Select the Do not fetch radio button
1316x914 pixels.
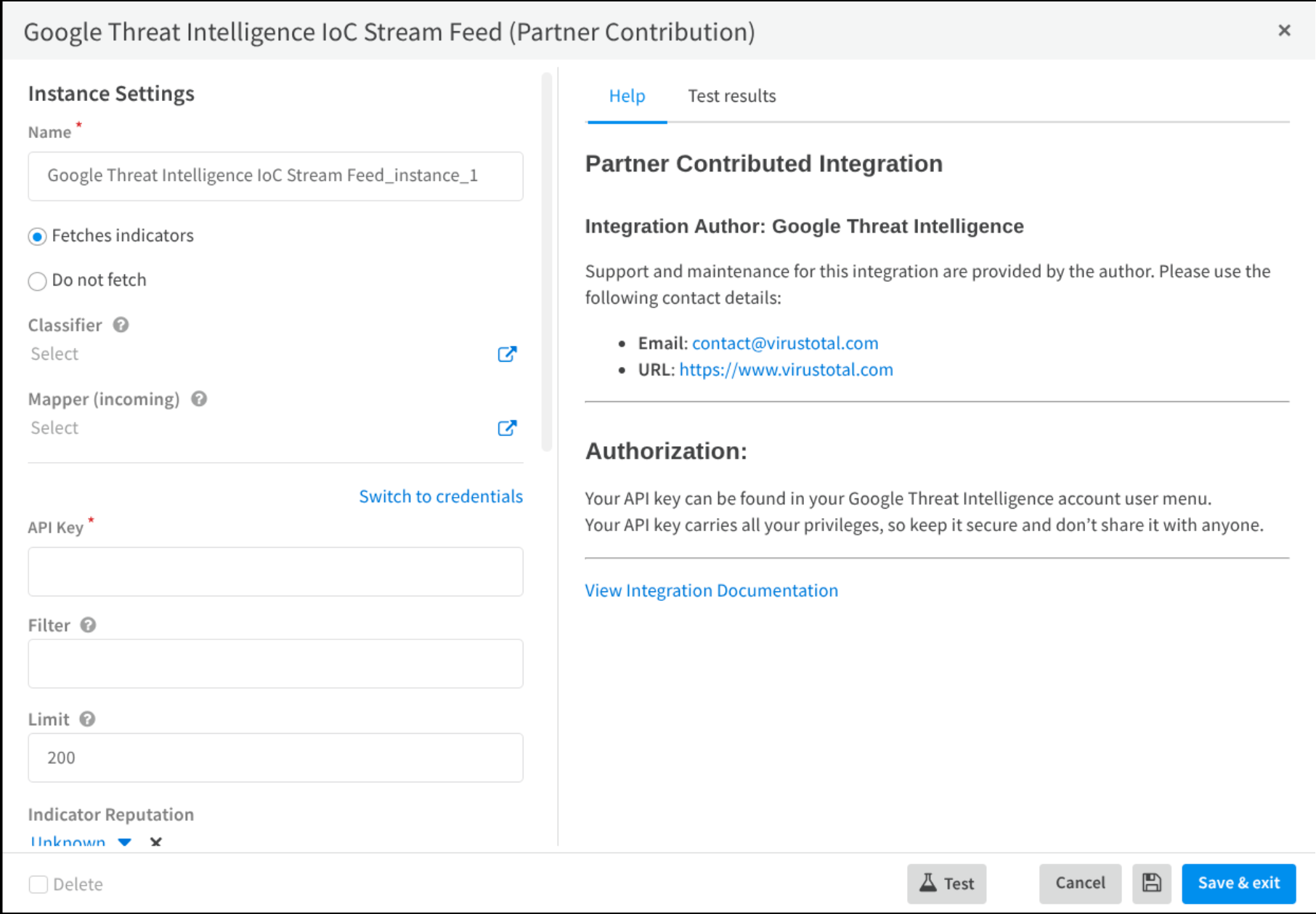(37, 281)
